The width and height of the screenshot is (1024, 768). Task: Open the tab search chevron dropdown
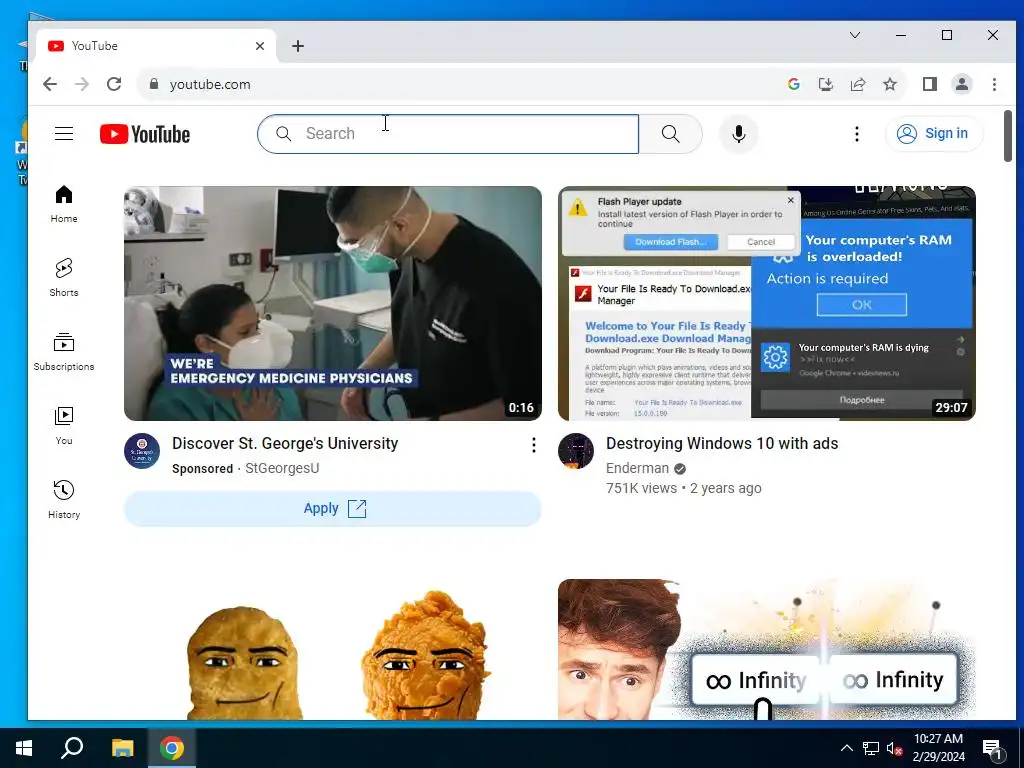855,35
